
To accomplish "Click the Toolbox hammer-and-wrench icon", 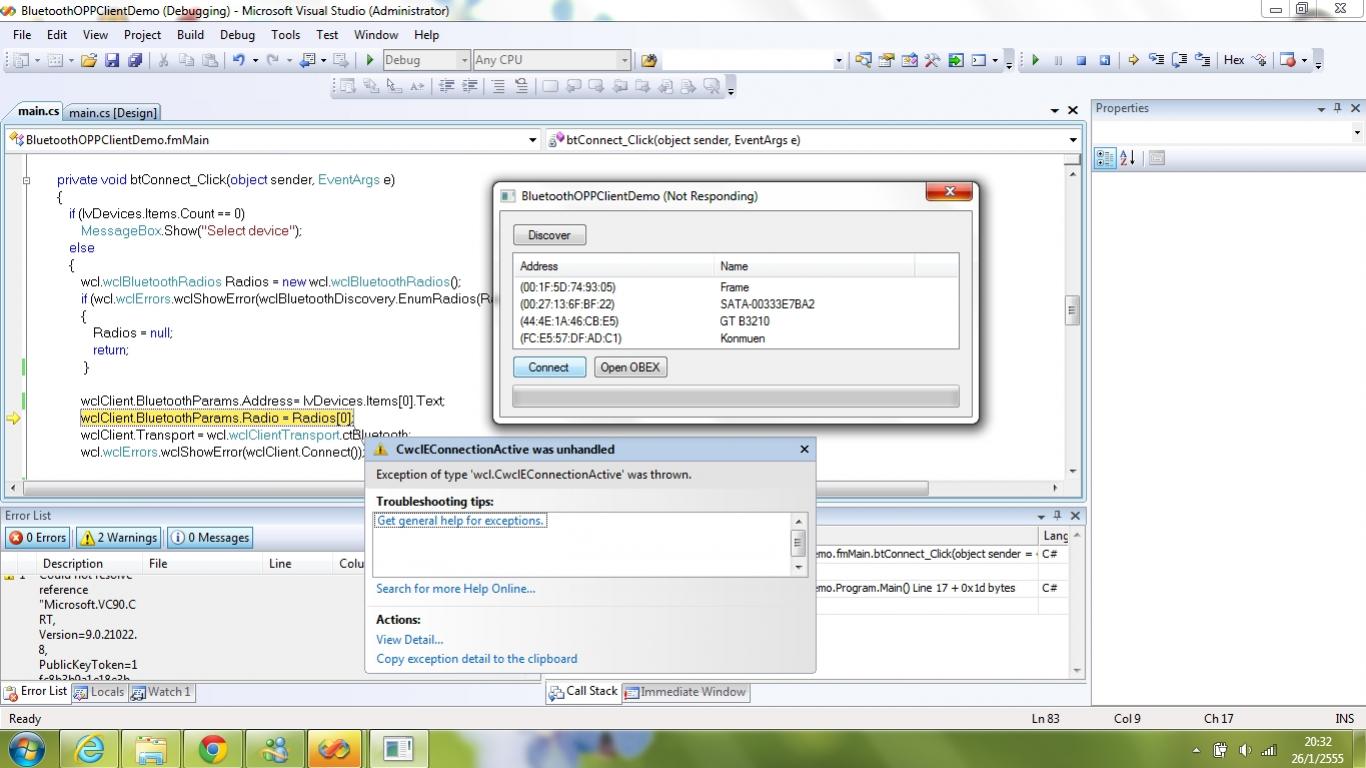I will point(932,60).
